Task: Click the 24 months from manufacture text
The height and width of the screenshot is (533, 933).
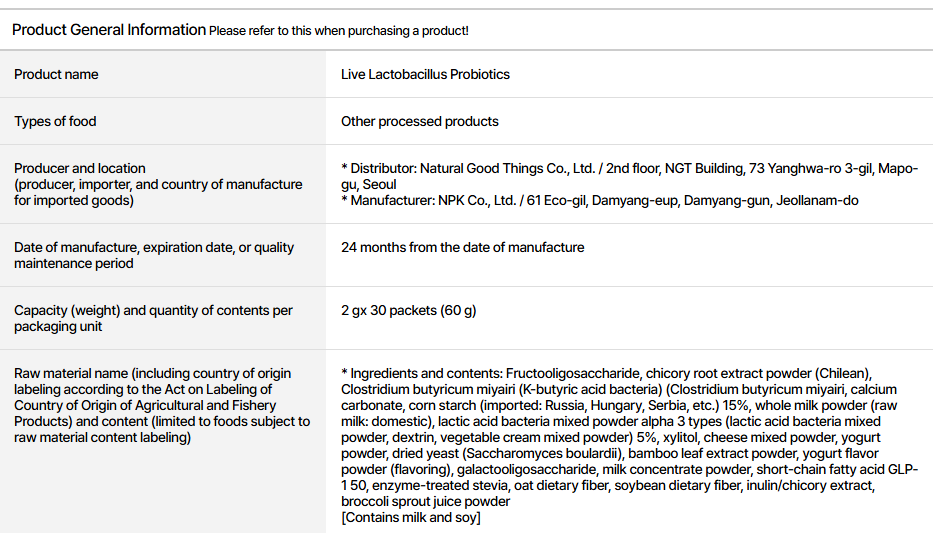Action: point(462,248)
